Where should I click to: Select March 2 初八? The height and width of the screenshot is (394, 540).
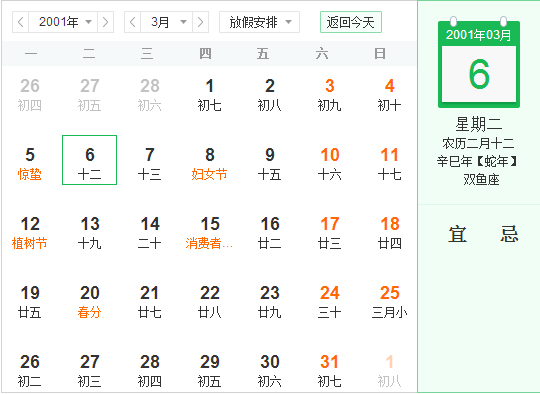270,95
